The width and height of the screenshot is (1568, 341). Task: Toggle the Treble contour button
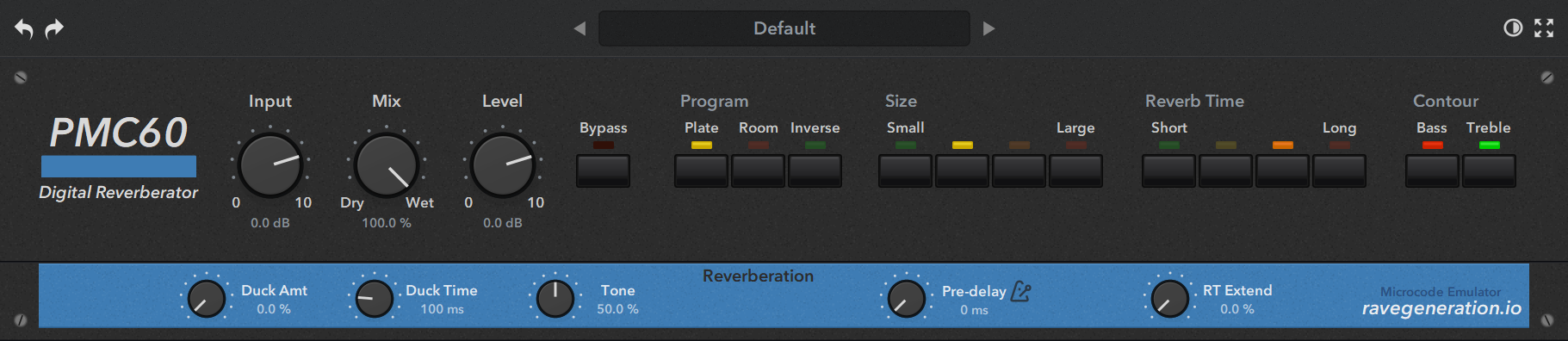[1489, 170]
